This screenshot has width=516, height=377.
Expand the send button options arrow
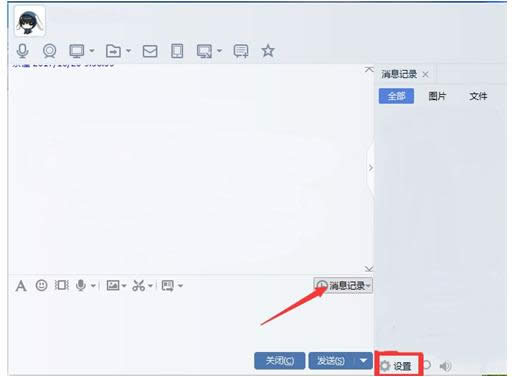coord(363,360)
